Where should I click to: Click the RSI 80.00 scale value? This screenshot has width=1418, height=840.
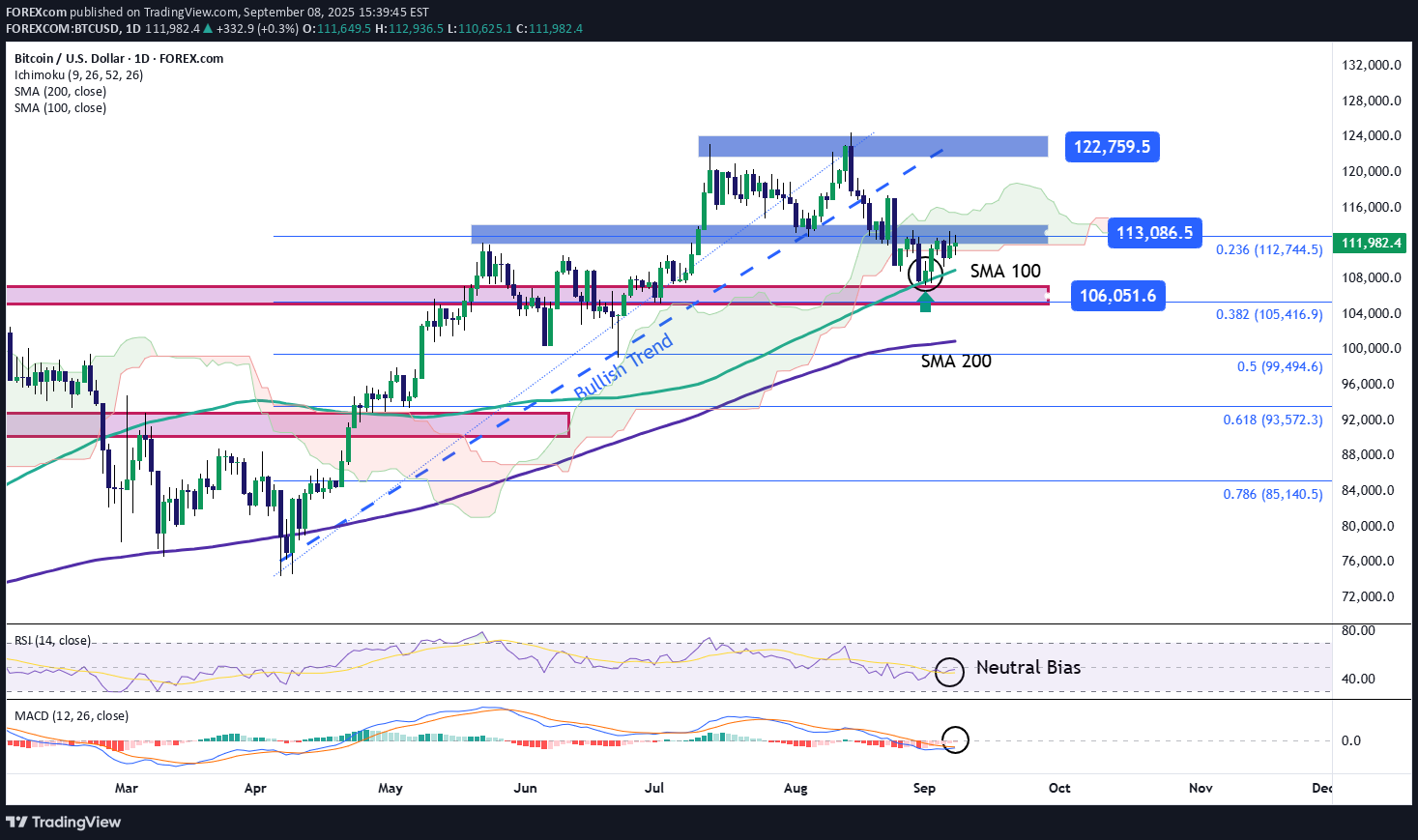[x=1358, y=630]
